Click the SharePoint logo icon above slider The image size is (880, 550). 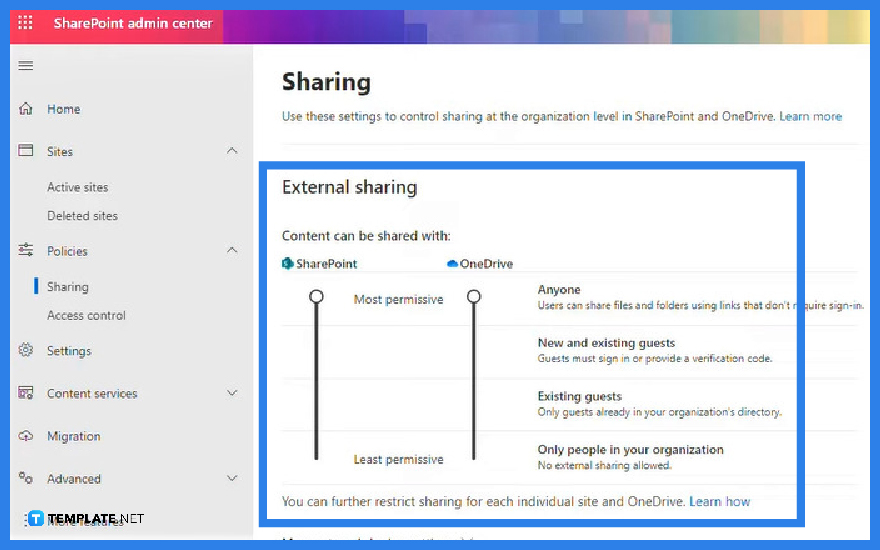288,263
